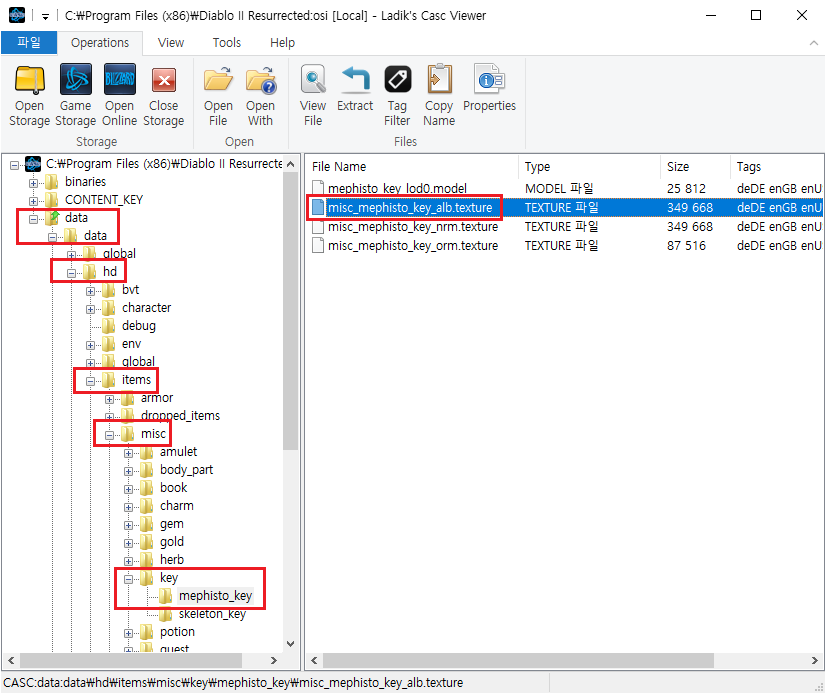Click the status bar CASC path text
The width and height of the screenshot is (825, 693).
pos(233,682)
